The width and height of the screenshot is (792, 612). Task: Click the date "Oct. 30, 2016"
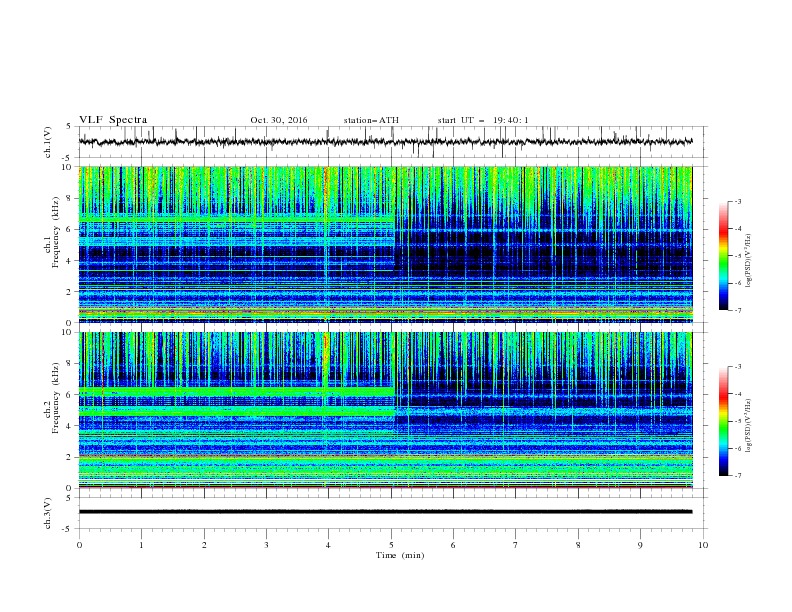[279, 120]
